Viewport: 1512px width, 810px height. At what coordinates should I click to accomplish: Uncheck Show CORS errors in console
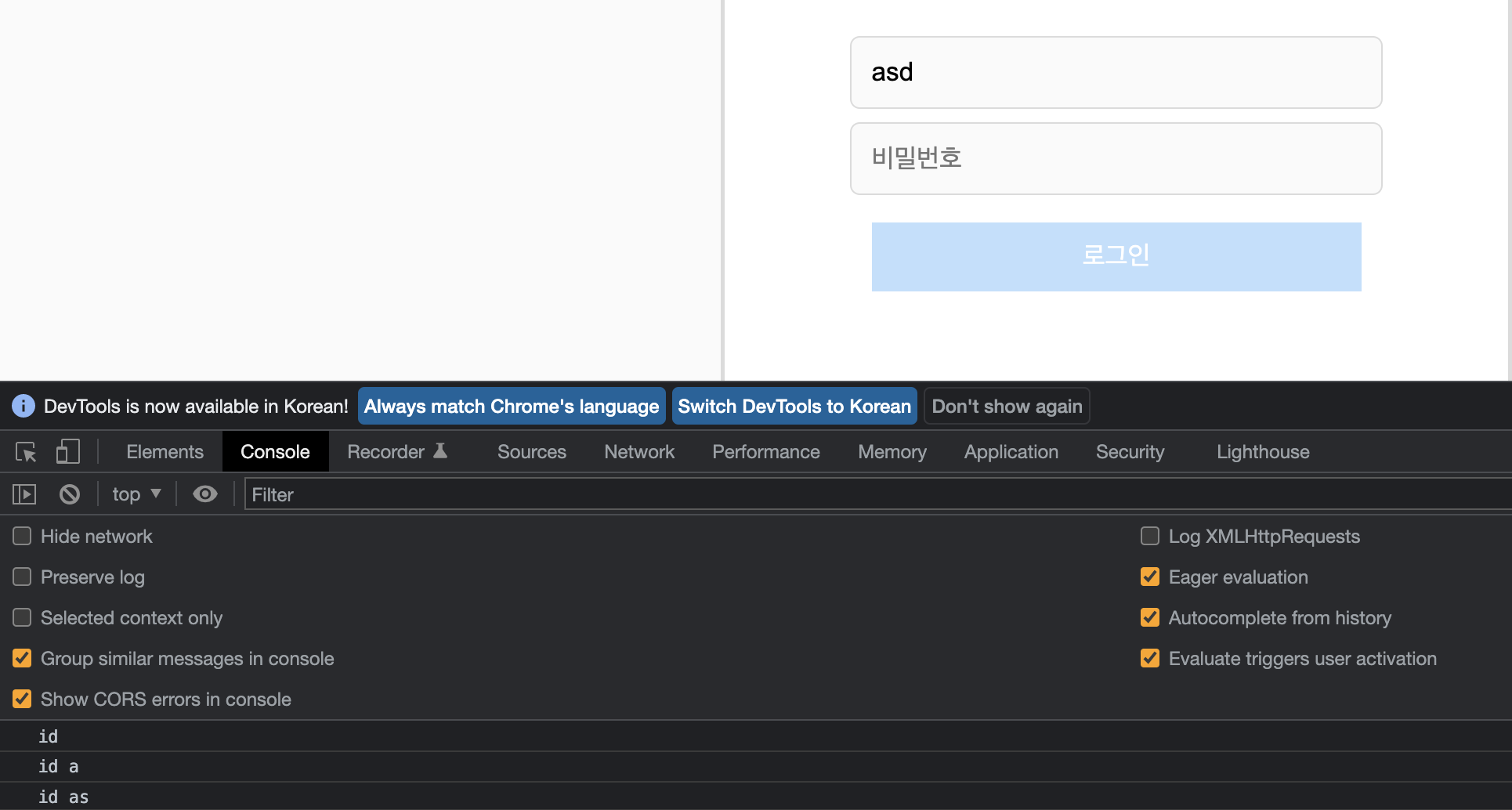[x=22, y=699]
